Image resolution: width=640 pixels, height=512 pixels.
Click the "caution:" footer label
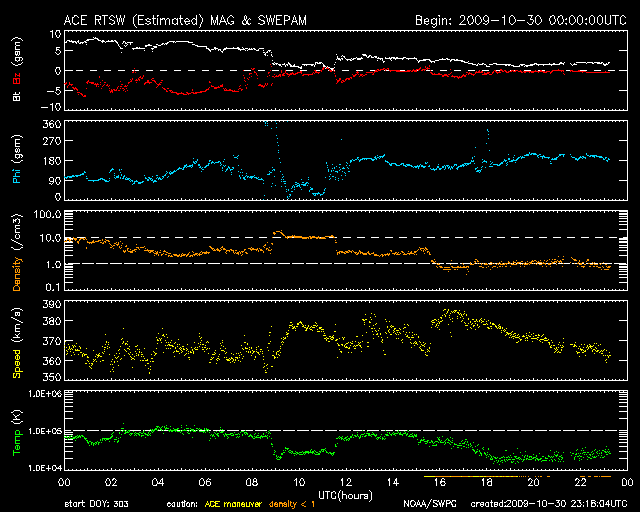tap(182, 504)
